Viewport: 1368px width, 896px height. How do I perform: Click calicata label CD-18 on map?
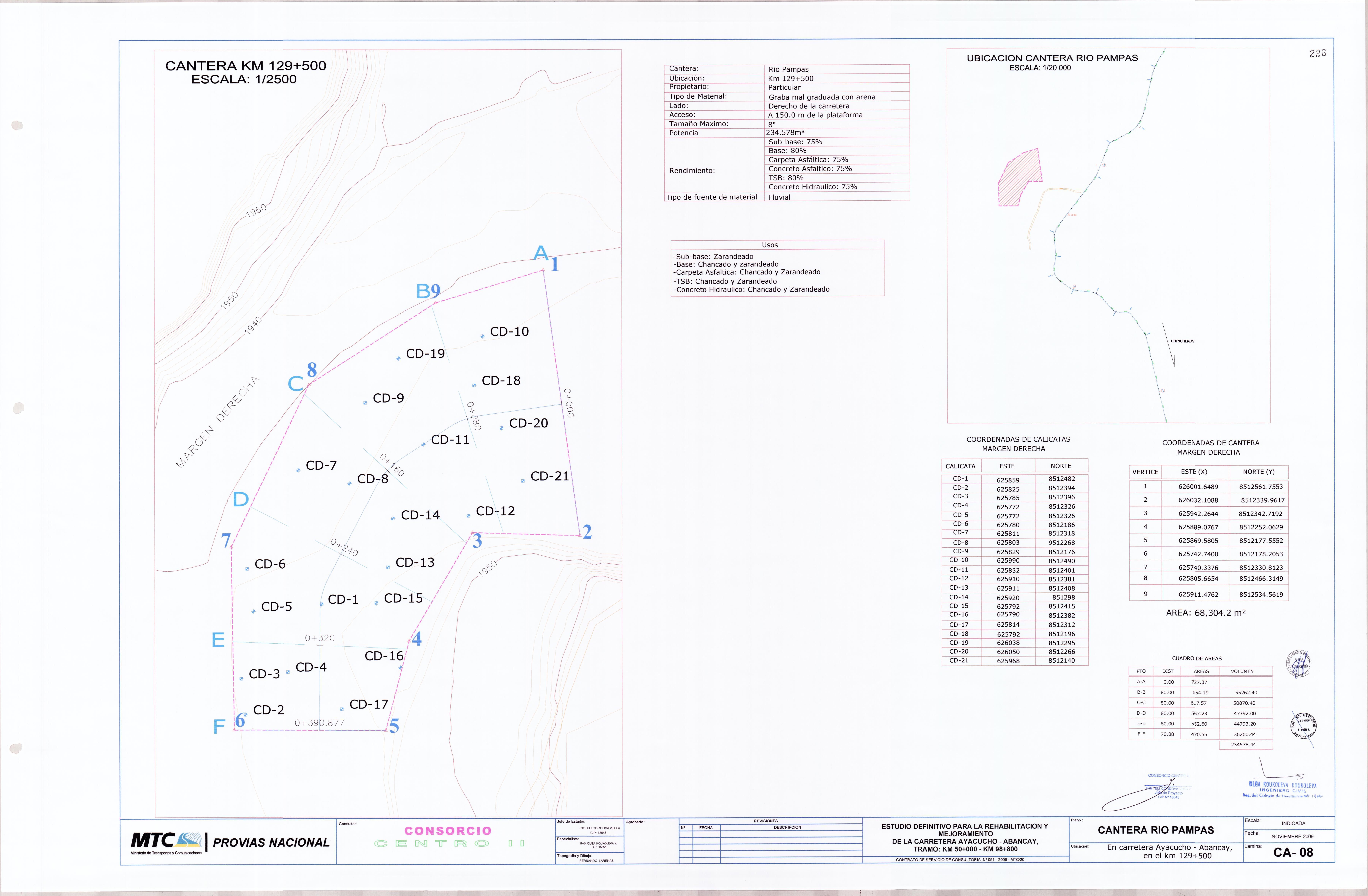[x=501, y=380]
